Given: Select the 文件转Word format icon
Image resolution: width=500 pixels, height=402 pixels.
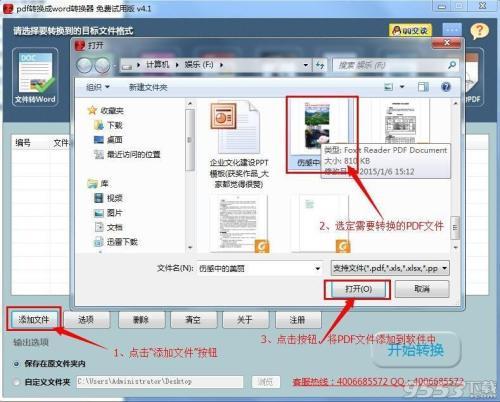Looking at the screenshot, I should click(x=35, y=77).
